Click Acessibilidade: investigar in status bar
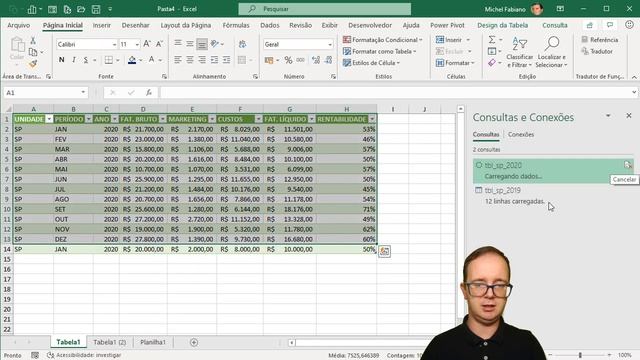 click(84, 356)
